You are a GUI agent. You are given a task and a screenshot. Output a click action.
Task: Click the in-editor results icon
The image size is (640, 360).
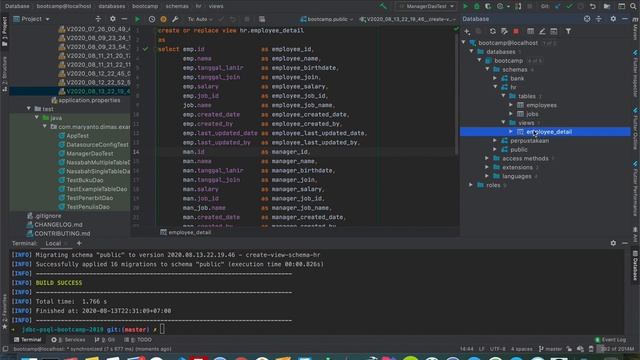[262, 19]
